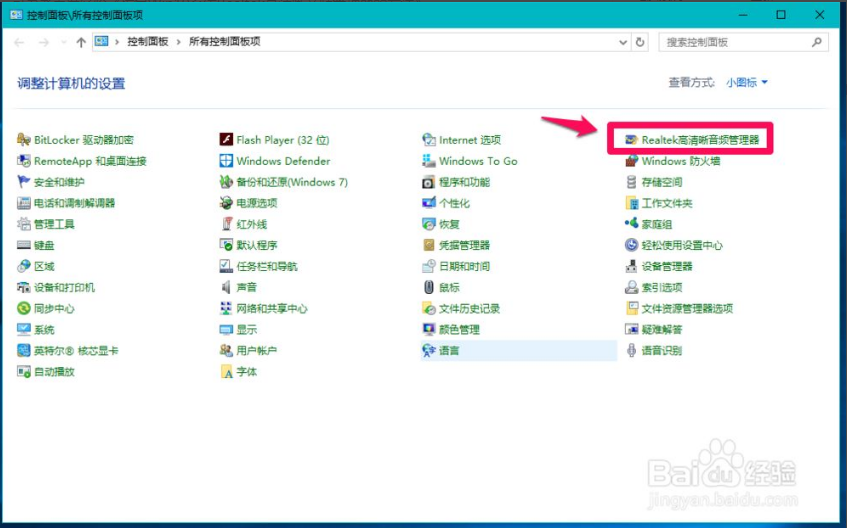Expand the chevron after 控制面板 breadcrumb
The height and width of the screenshot is (528, 847).
[x=179, y=42]
